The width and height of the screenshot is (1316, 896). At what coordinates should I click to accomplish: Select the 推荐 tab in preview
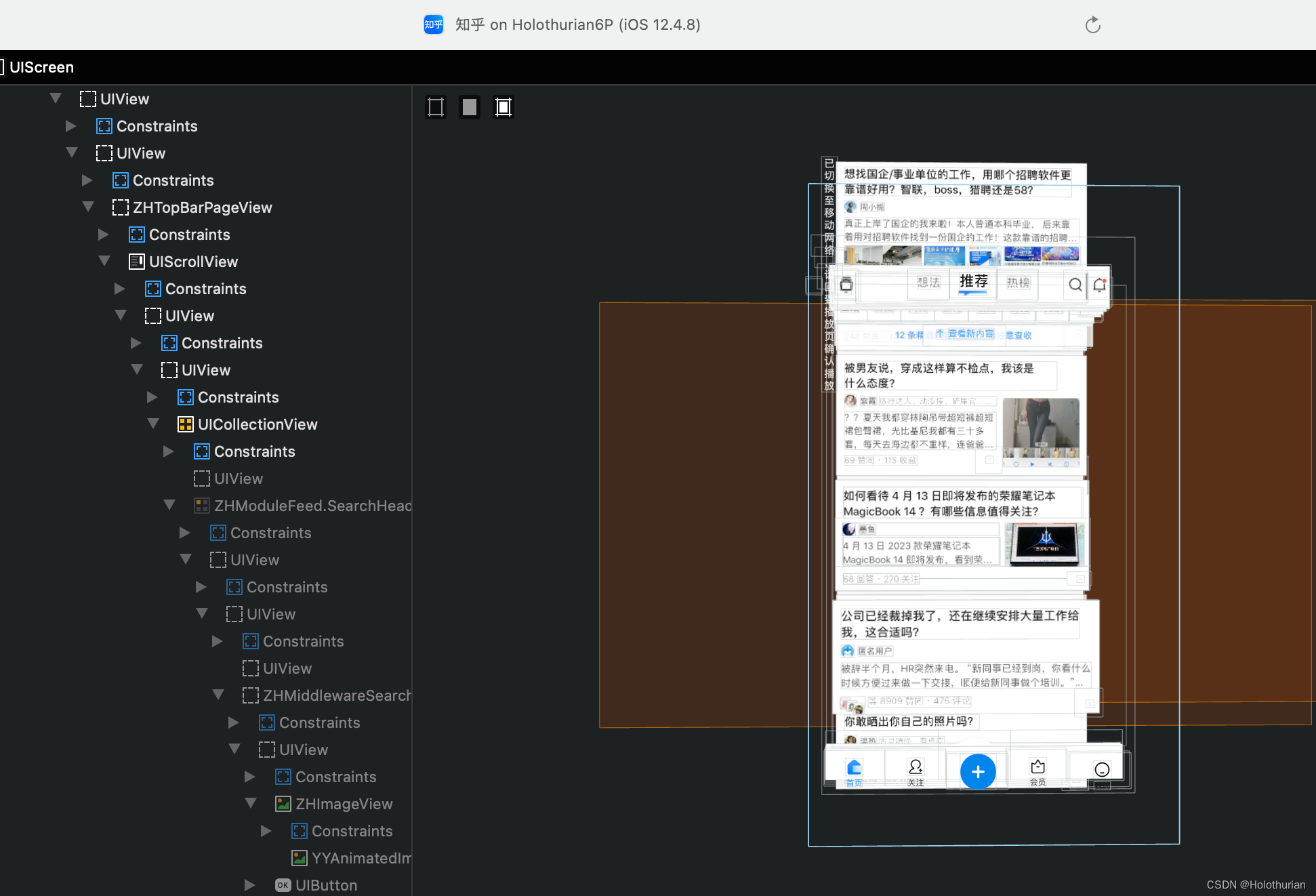coord(973,281)
